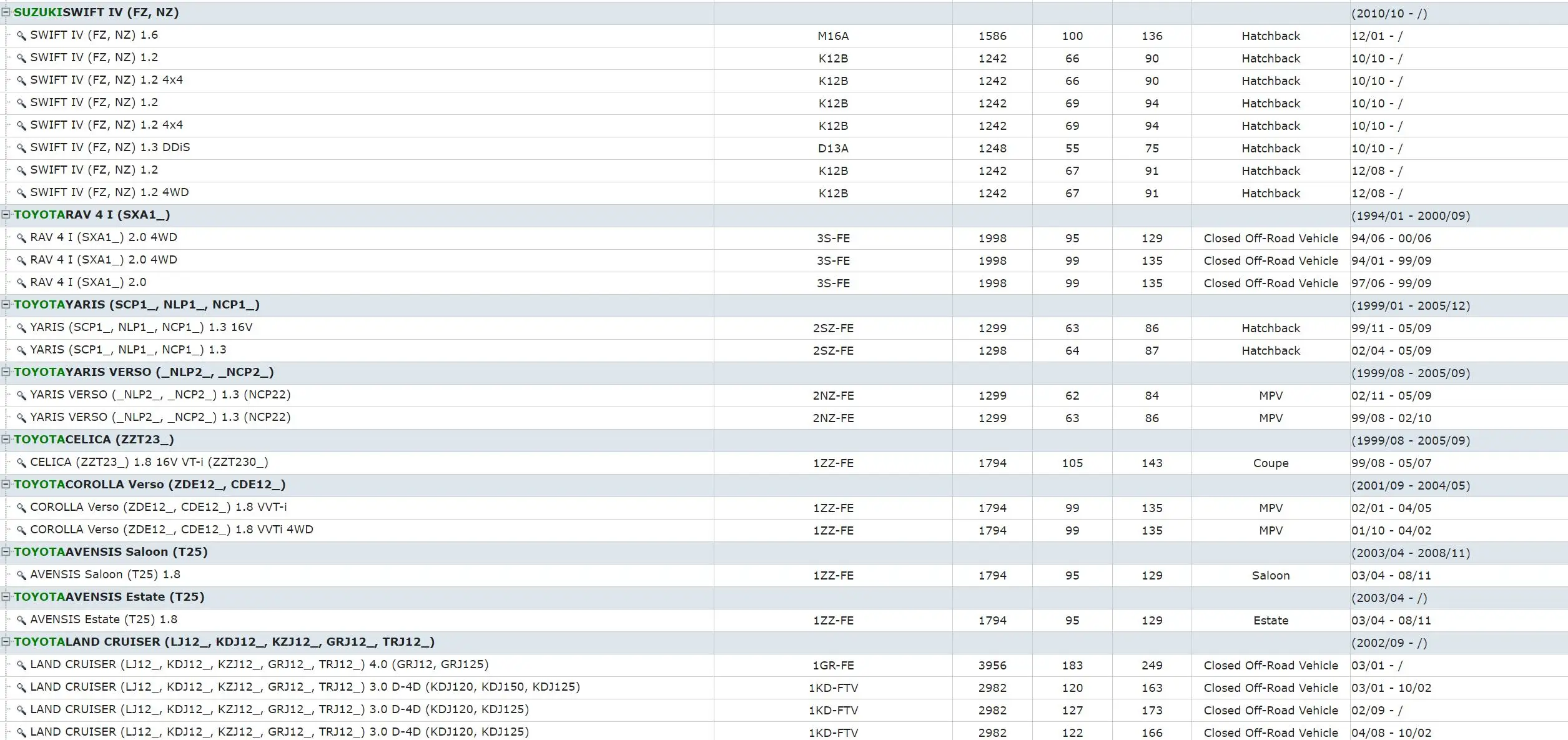Screen dimensions: 1568x740
Task: Open AVENSIS Saloon (T25) 1.8 entry
Action: click(x=106, y=575)
